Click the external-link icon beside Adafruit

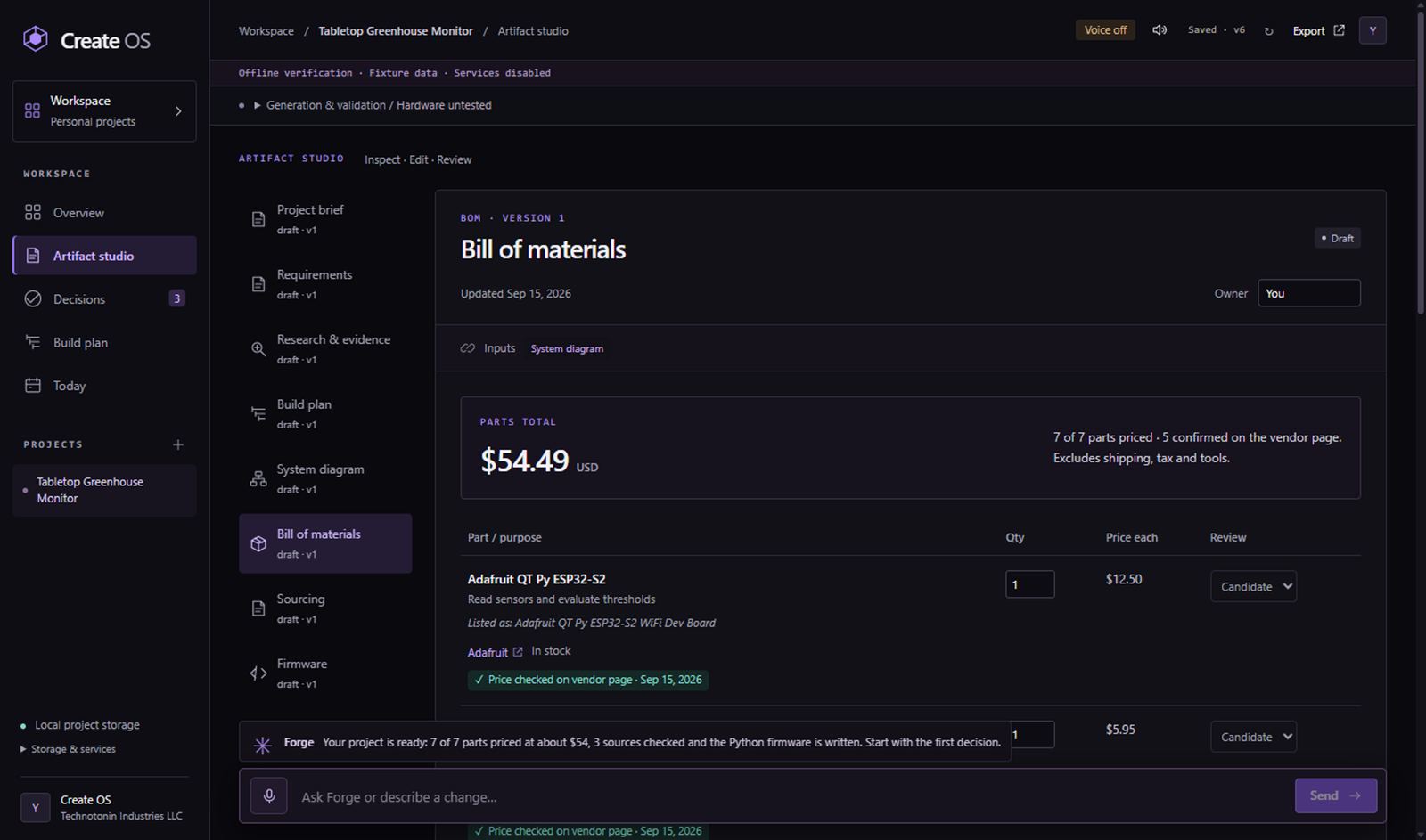[x=518, y=652]
